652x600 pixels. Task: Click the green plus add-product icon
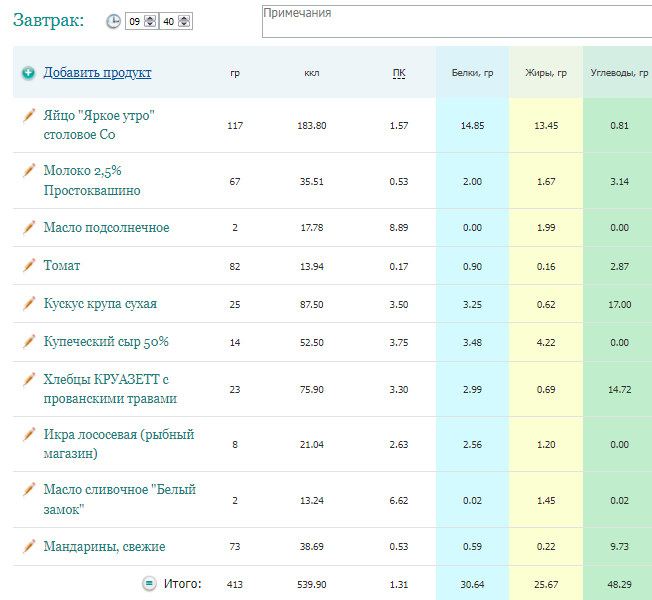coord(28,73)
